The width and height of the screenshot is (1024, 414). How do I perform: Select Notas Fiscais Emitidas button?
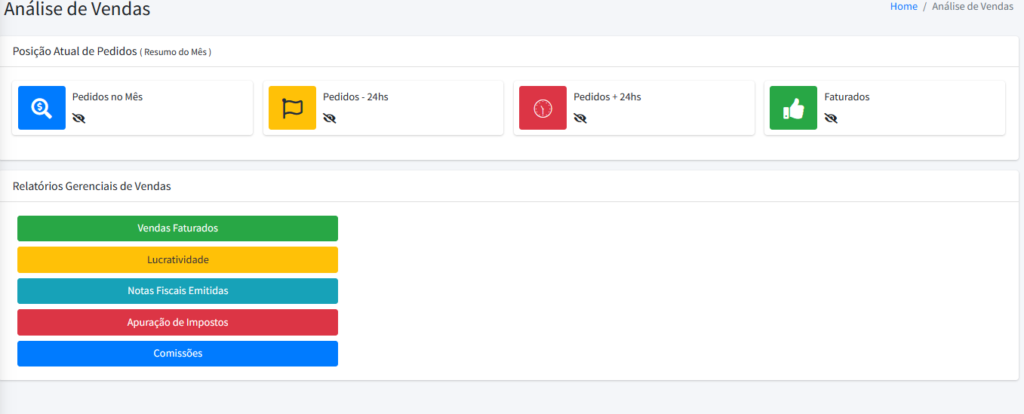pyautogui.click(x=178, y=291)
